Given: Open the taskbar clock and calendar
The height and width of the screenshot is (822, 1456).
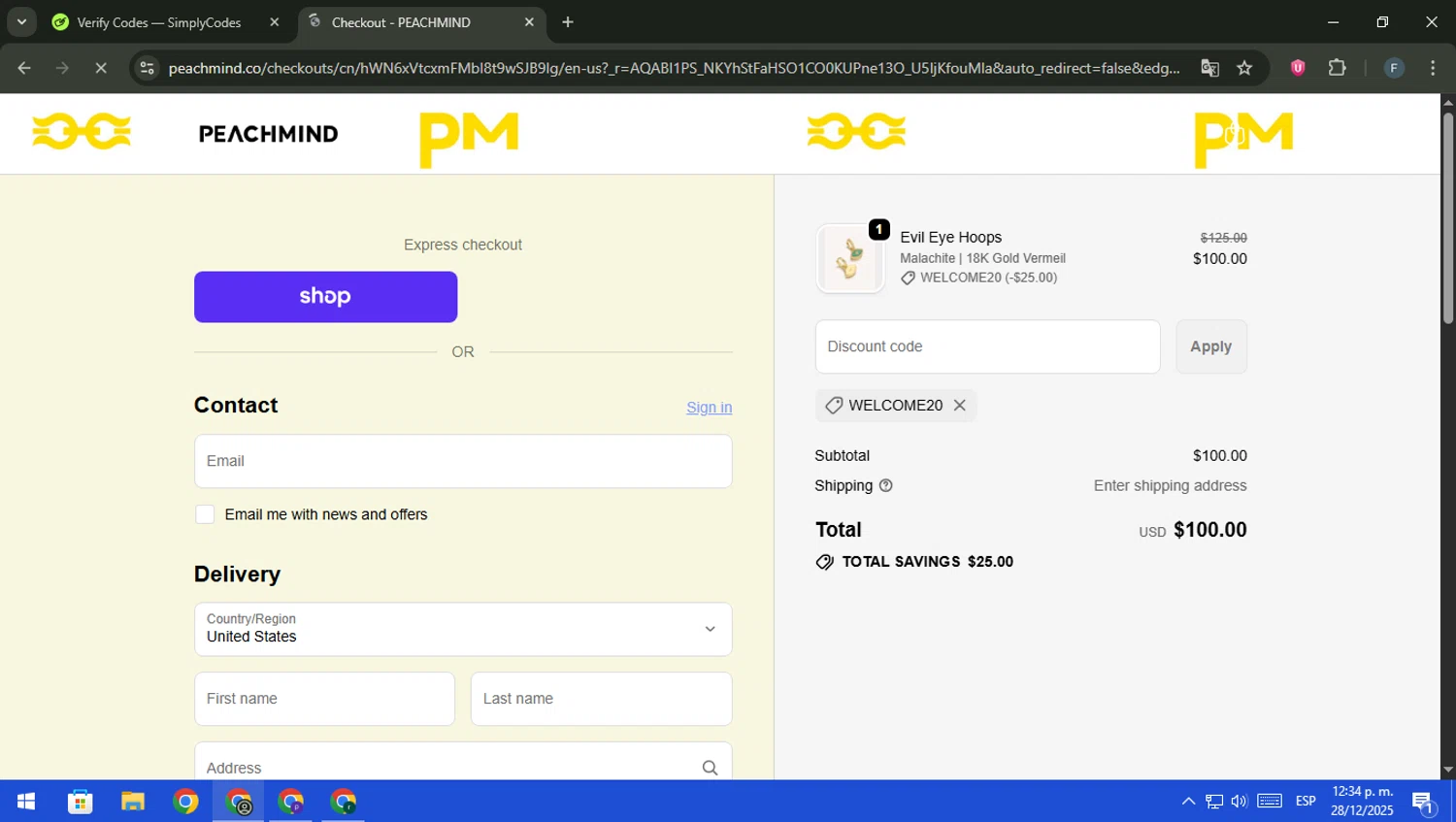Looking at the screenshot, I should coord(1362,802).
